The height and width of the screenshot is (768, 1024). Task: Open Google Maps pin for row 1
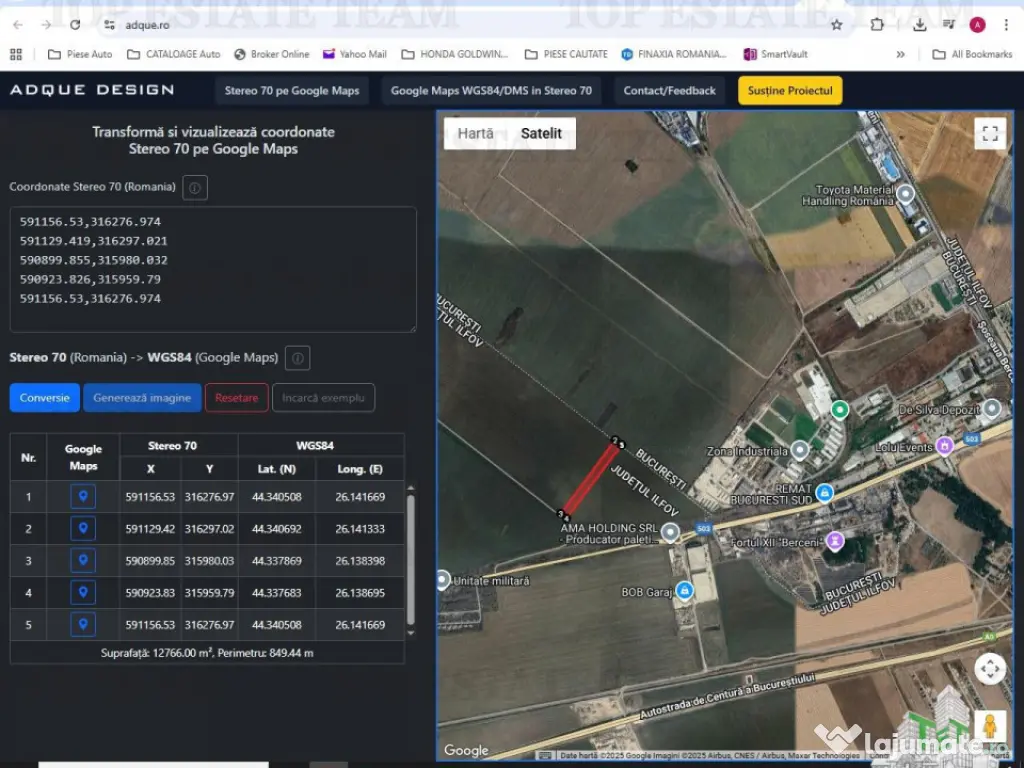pos(83,497)
